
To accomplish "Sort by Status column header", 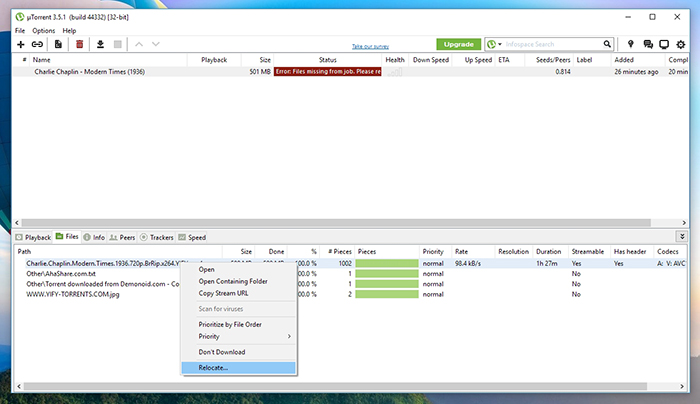I will (x=327, y=60).
